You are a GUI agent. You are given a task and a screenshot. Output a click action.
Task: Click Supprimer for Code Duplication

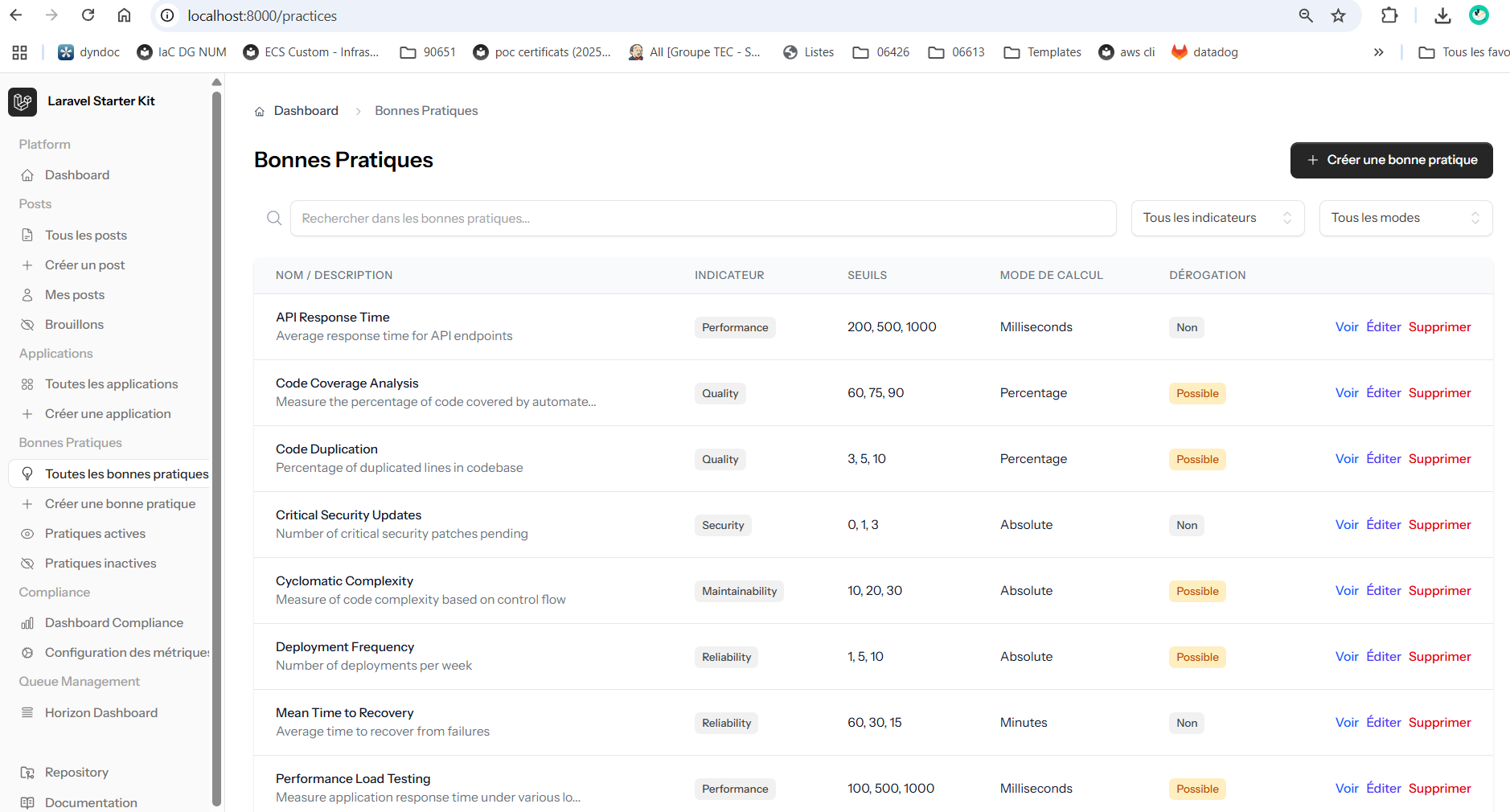click(x=1439, y=458)
